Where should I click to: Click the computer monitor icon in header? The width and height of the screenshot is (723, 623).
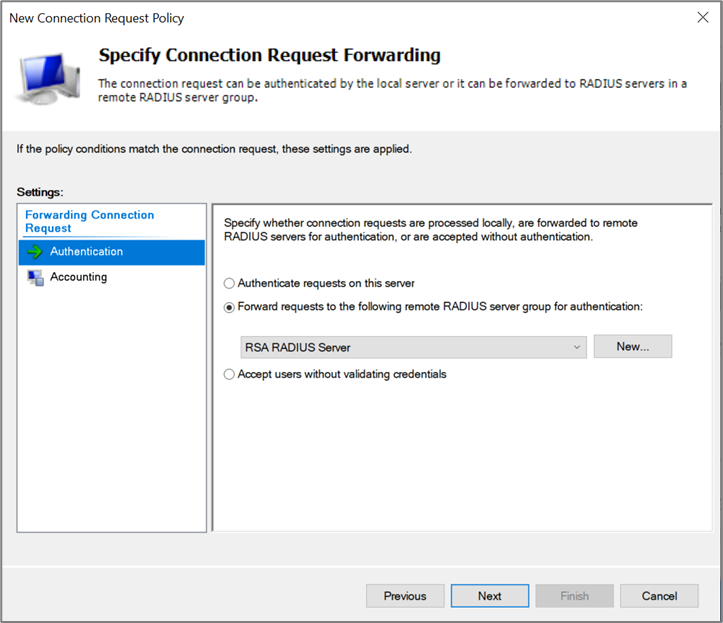[50, 76]
